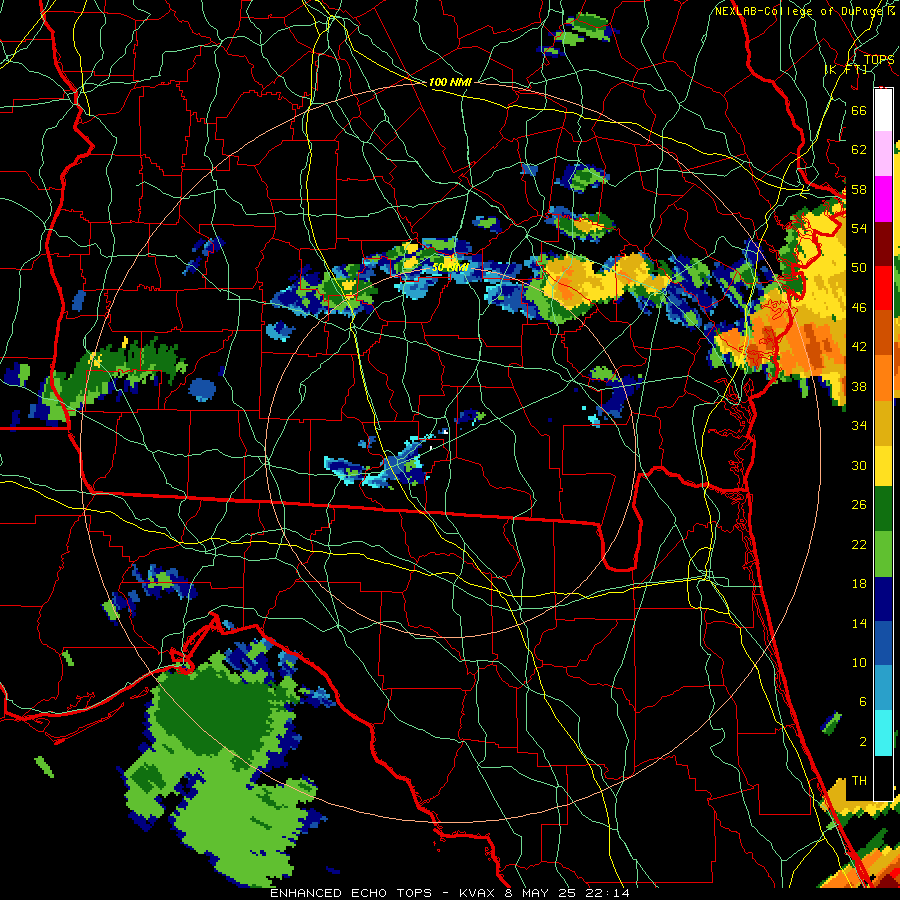Click the legend value 26

coord(859,505)
